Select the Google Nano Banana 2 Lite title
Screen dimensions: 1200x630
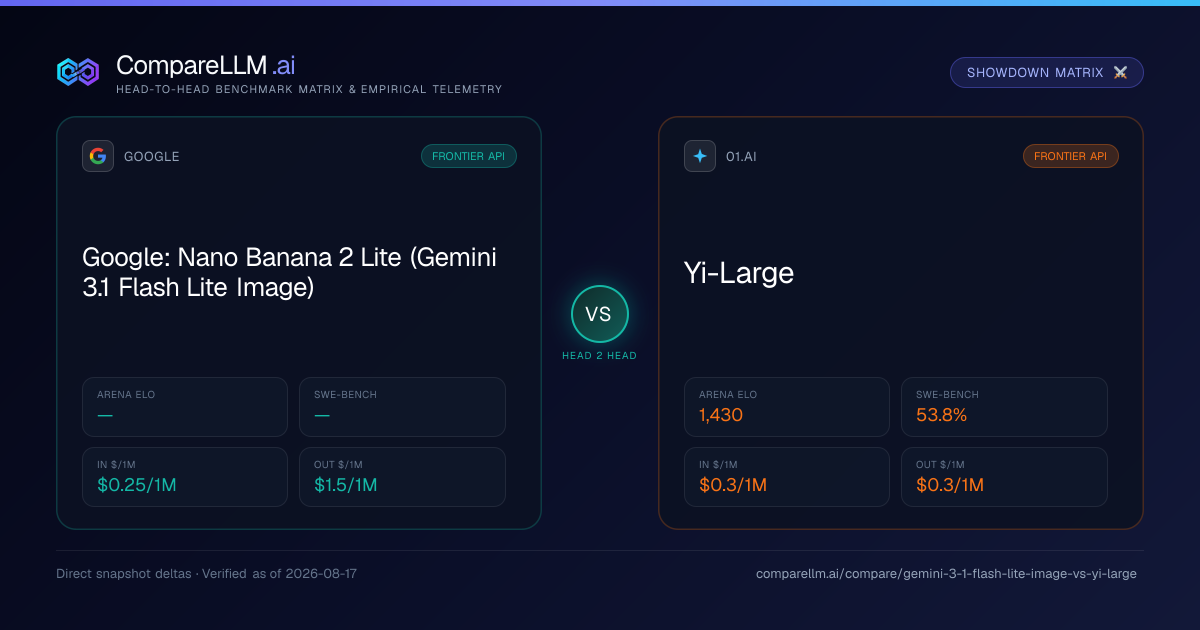pyautogui.click(x=290, y=273)
